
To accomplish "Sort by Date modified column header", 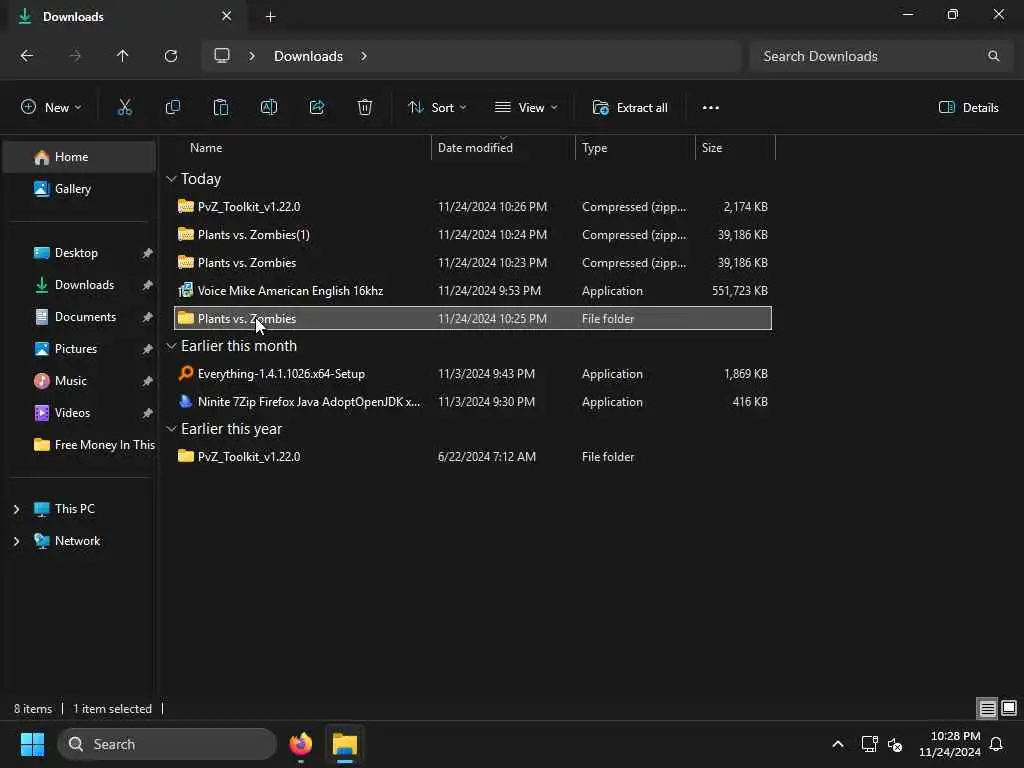I will tap(503, 148).
